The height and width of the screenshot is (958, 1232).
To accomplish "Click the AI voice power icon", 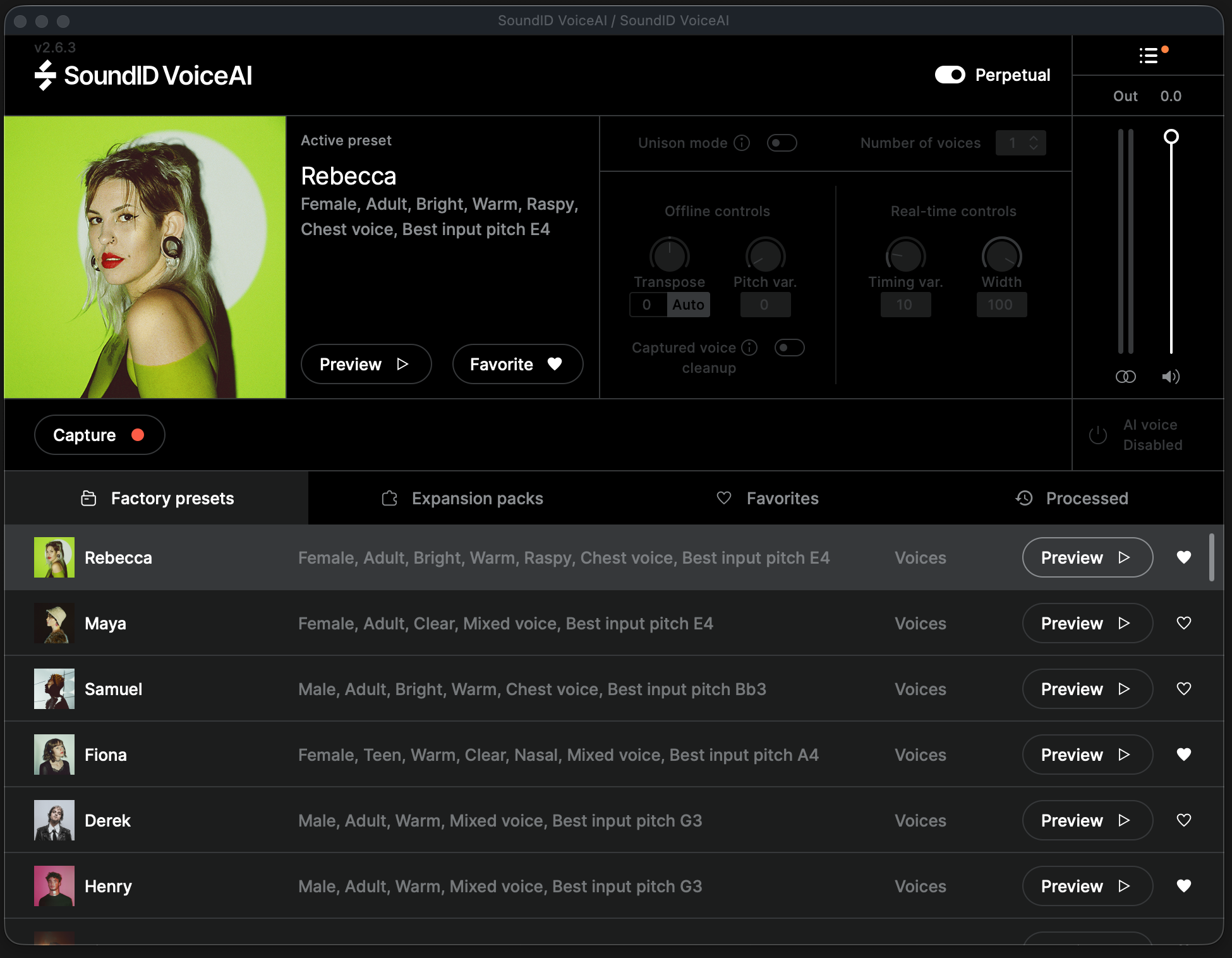I will [x=1098, y=435].
